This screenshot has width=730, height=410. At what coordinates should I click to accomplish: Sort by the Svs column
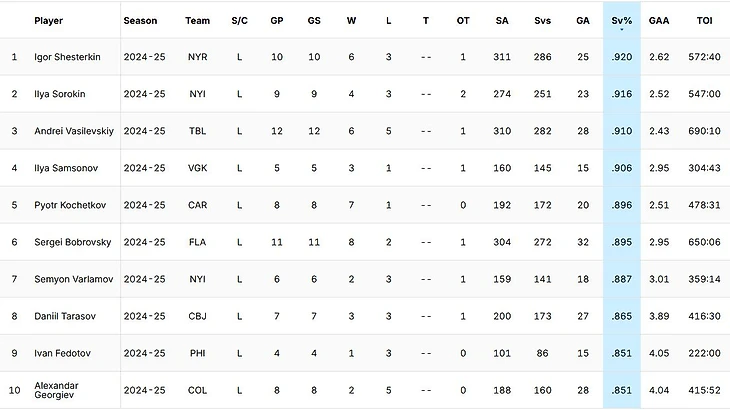542,20
